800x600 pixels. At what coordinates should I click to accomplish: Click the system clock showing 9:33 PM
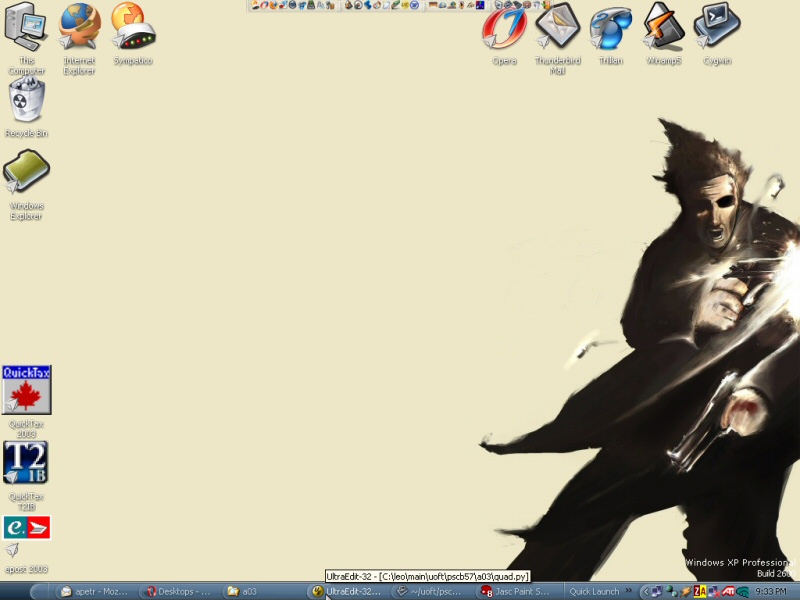772,591
